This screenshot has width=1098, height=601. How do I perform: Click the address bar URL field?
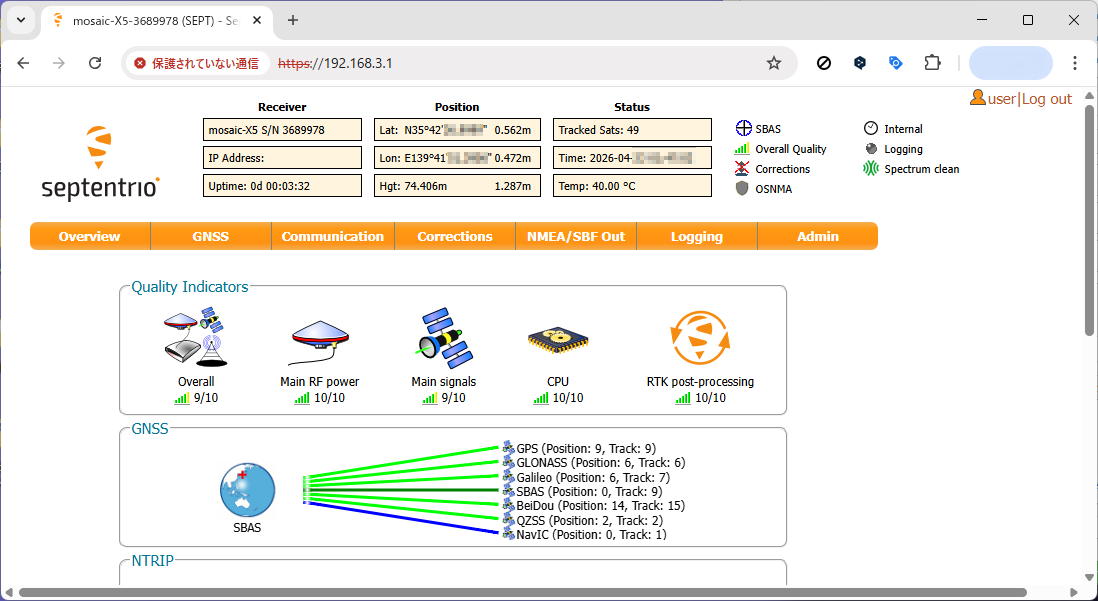[x=520, y=63]
